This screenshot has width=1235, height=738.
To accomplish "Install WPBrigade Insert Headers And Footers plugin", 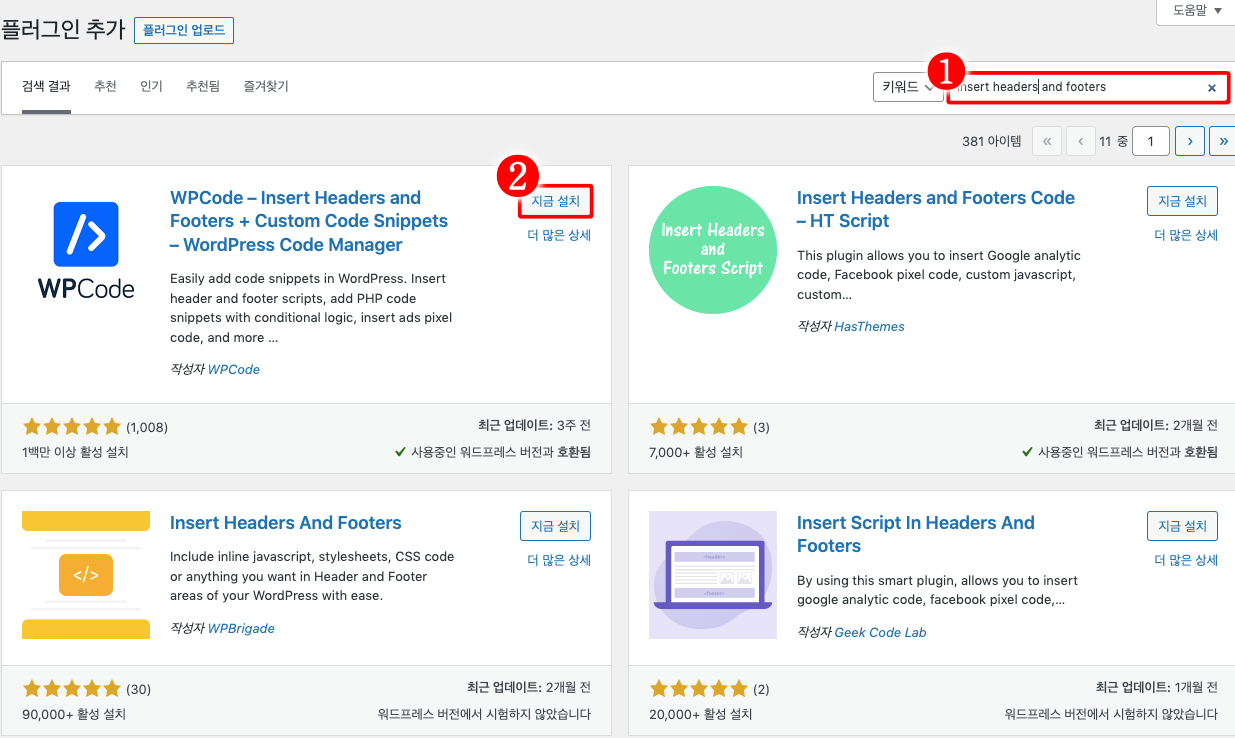I will [556, 526].
